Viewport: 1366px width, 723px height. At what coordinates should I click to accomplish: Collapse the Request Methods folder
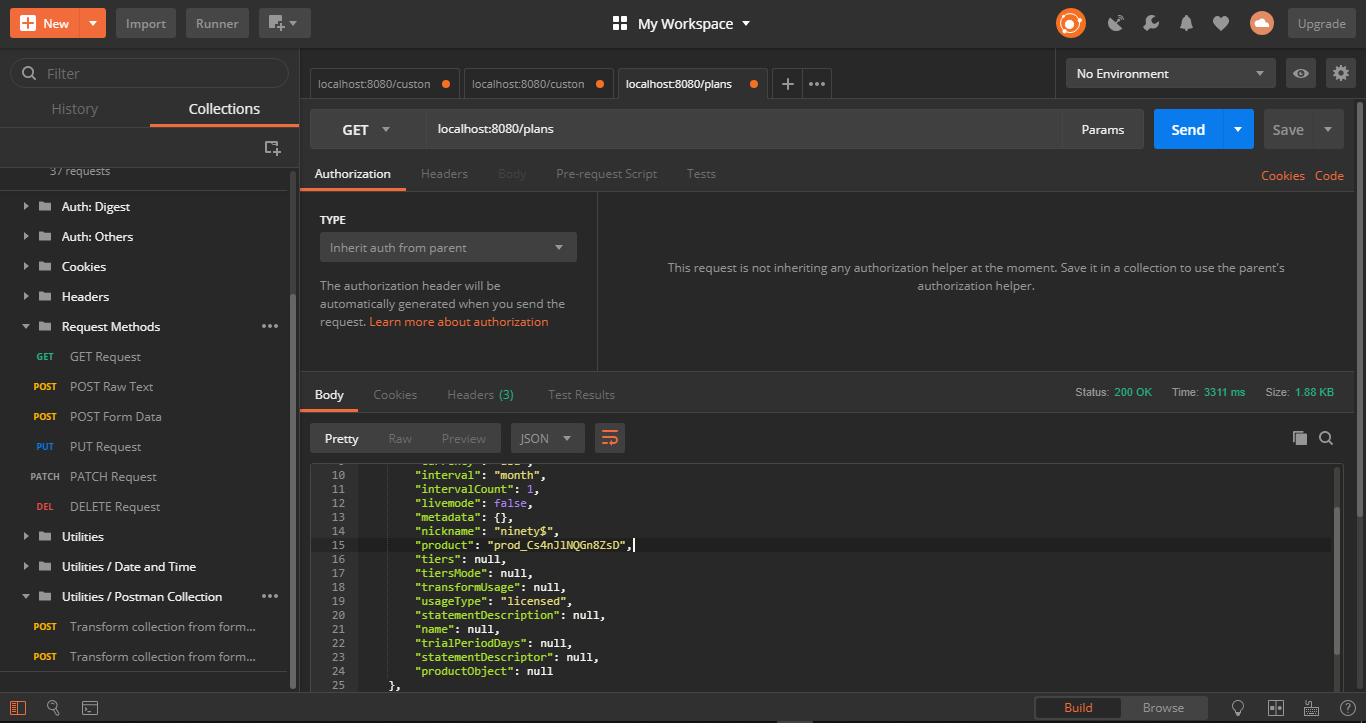tap(26, 327)
